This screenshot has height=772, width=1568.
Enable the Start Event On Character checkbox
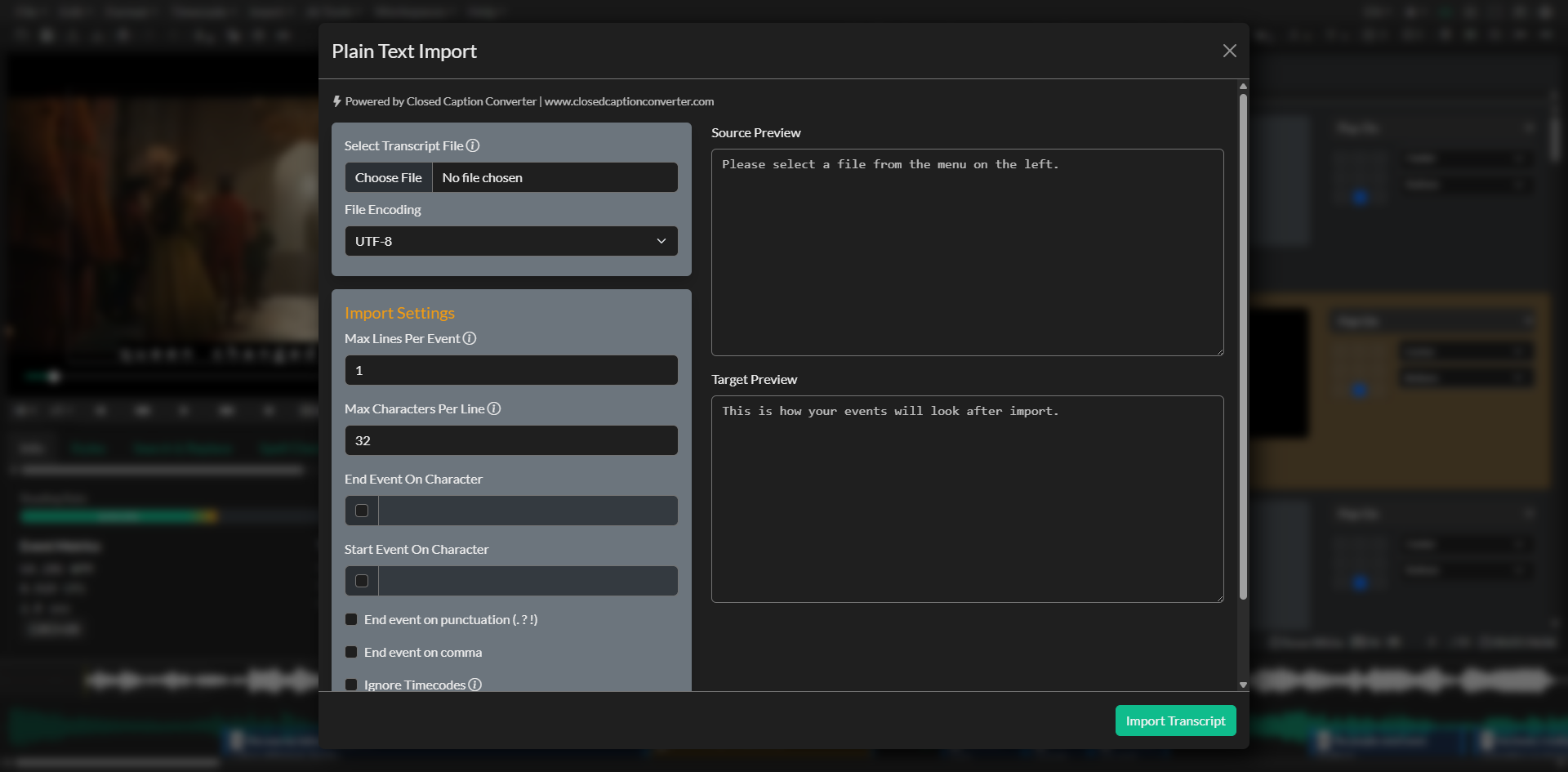pos(362,581)
